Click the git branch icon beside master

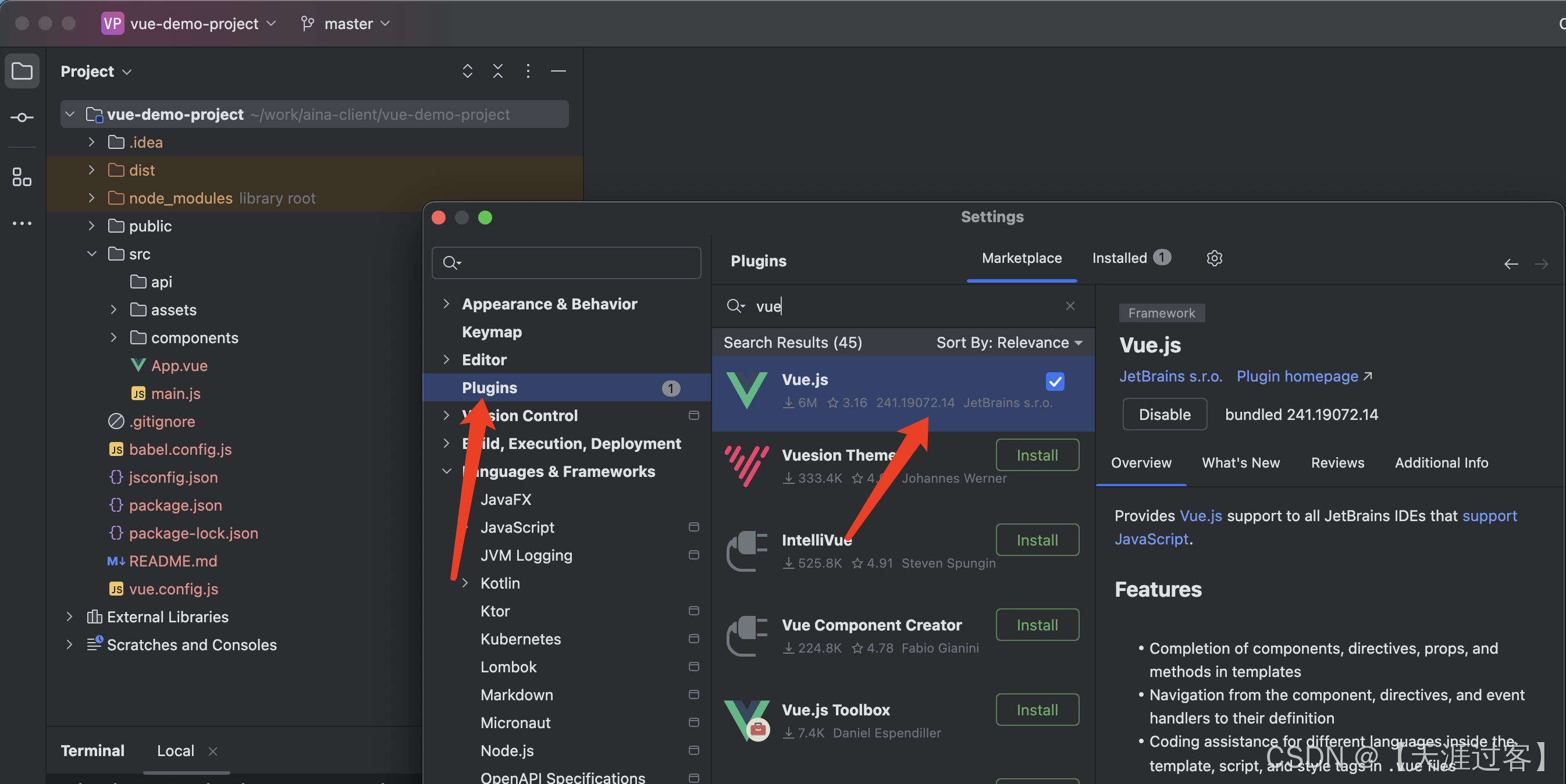(308, 24)
